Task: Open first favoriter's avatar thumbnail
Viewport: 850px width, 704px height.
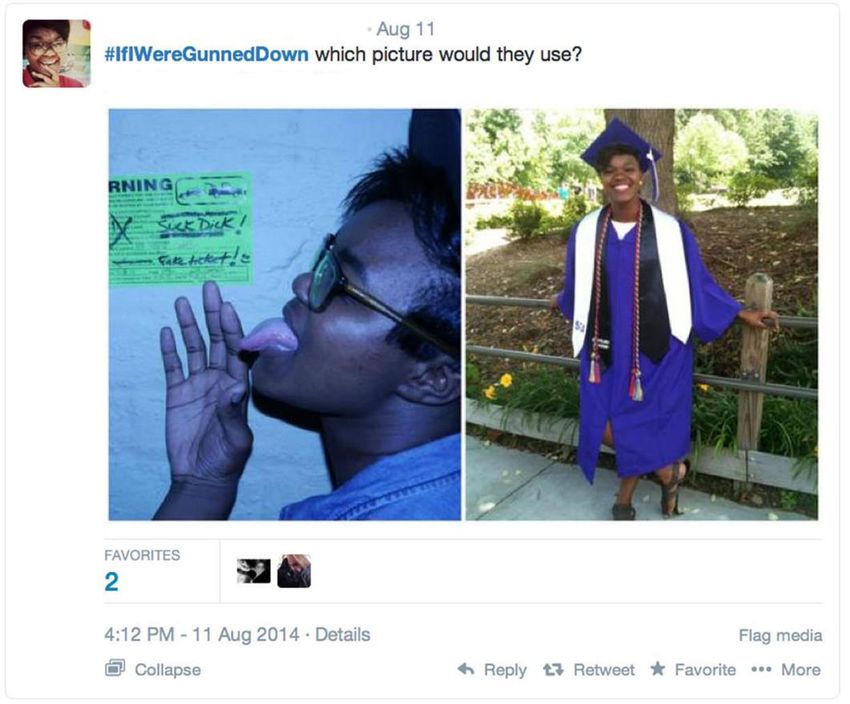Action: pos(254,571)
